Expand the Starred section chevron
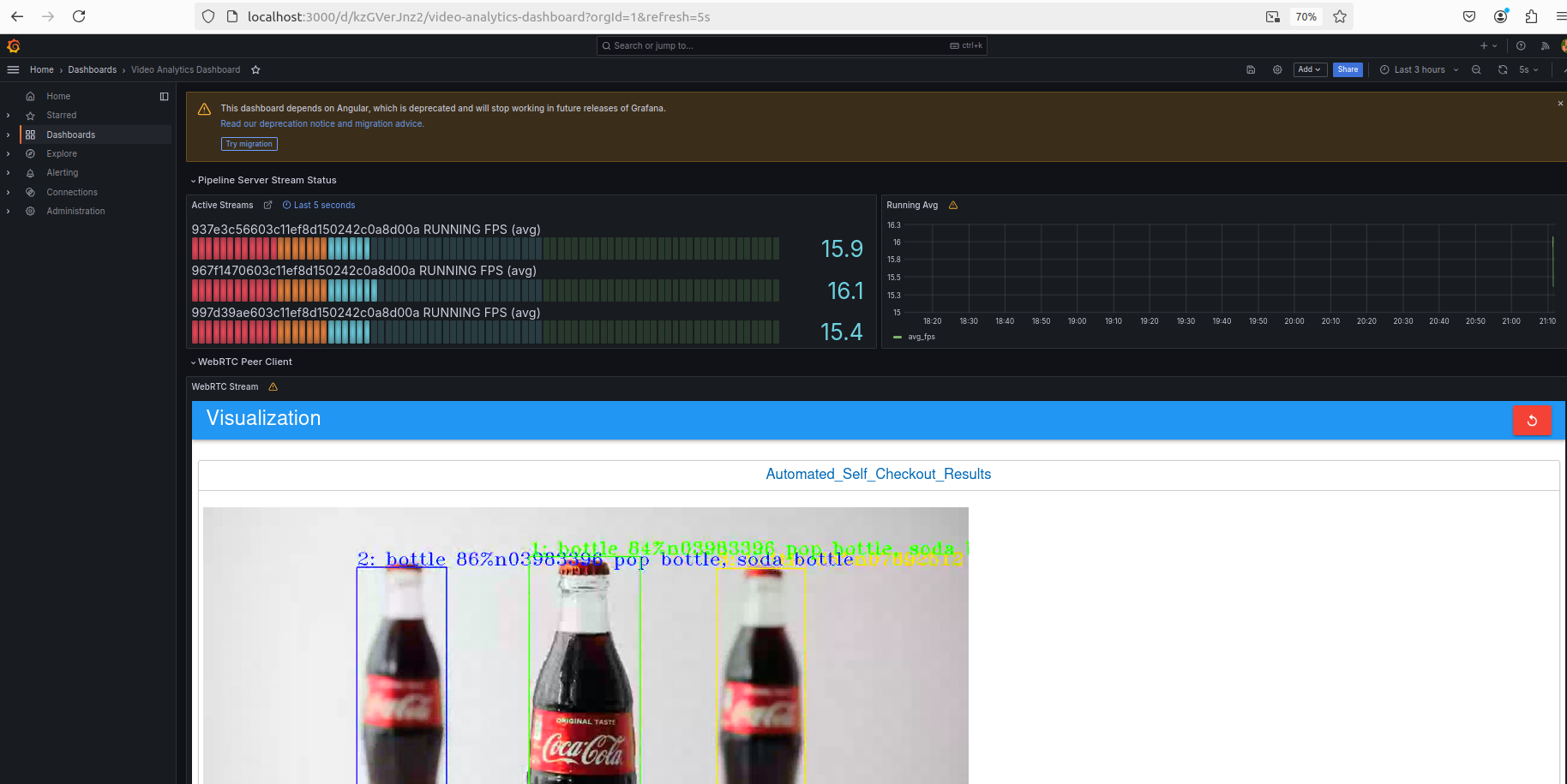The image size is (1567, 784). (x=9, y=115)
